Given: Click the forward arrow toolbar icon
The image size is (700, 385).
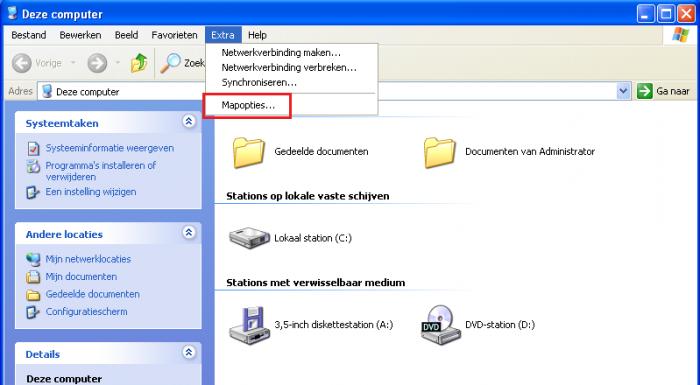Looking at the screenshot, I should pos(97,63).
